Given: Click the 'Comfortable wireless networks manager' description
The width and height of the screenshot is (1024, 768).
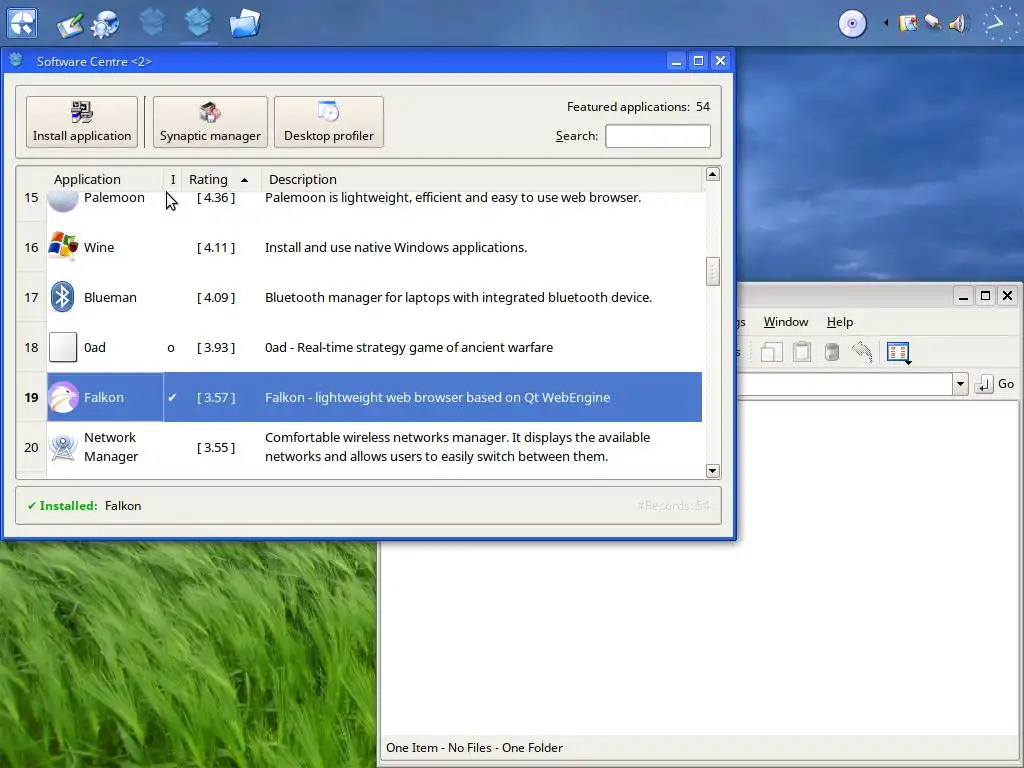Looking at the screenshot, I should click(x=457, y=447).
